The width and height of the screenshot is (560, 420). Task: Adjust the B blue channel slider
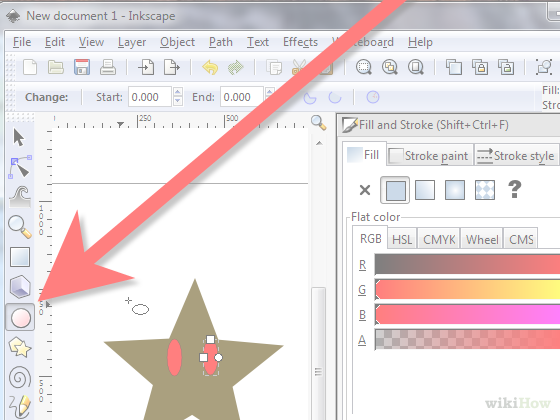[467, 314]
